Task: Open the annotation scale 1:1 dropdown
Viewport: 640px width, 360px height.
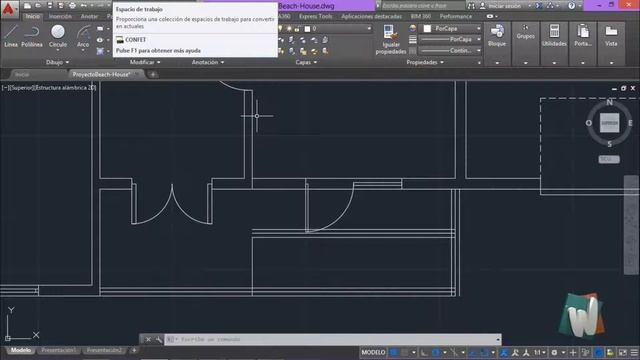Action: [x=540, y=352]
